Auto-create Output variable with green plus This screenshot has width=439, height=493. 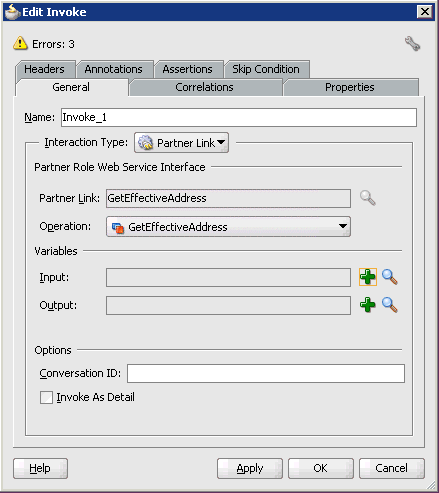click(368, 305)
